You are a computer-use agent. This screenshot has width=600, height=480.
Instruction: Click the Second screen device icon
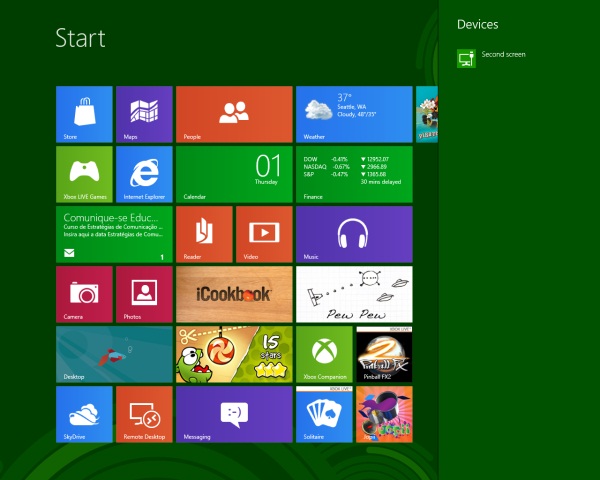tap(466, 59)
